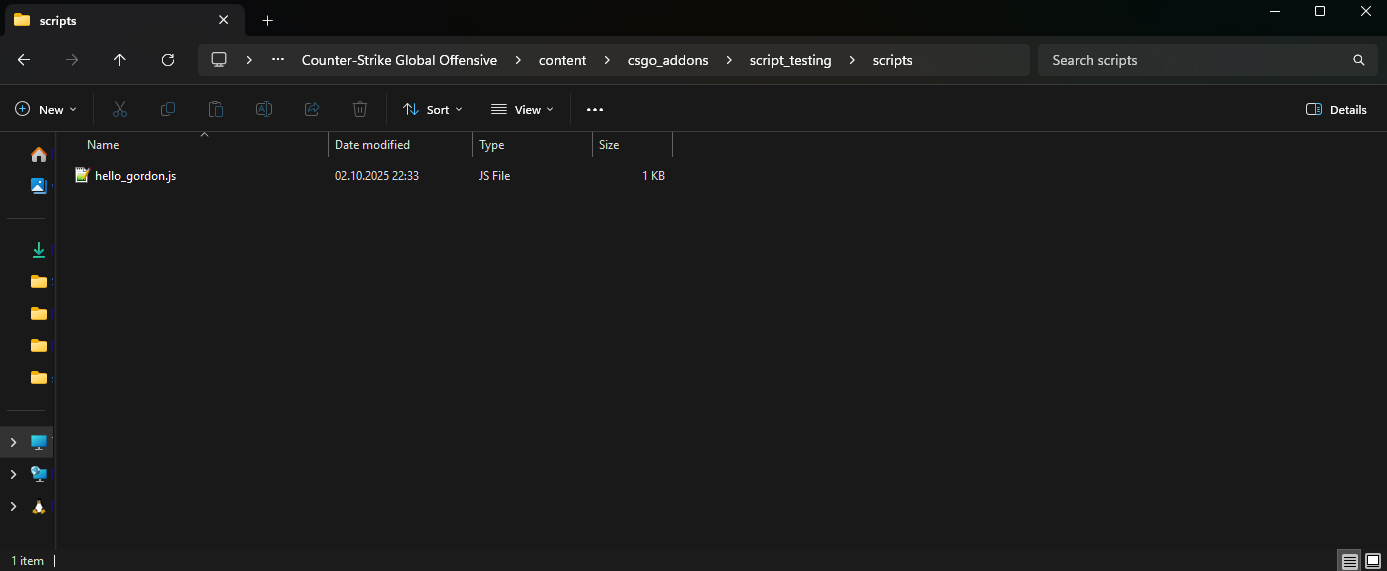
Task: Open the View dropdown menu
Action: point(522,109)
